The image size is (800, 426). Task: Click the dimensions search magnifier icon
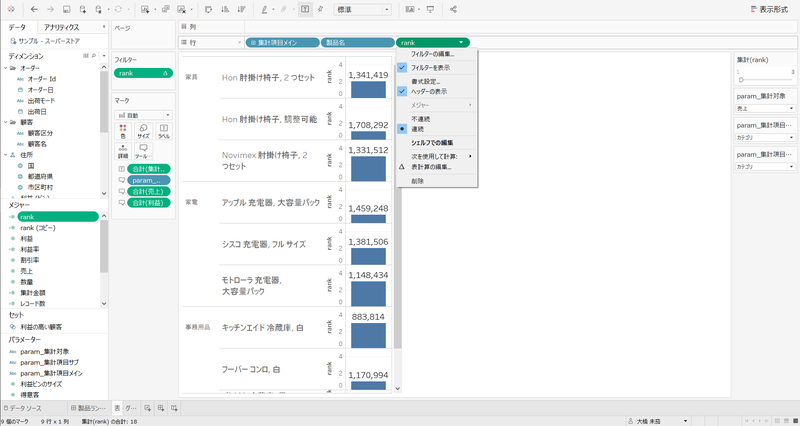[x=93, y=56]
